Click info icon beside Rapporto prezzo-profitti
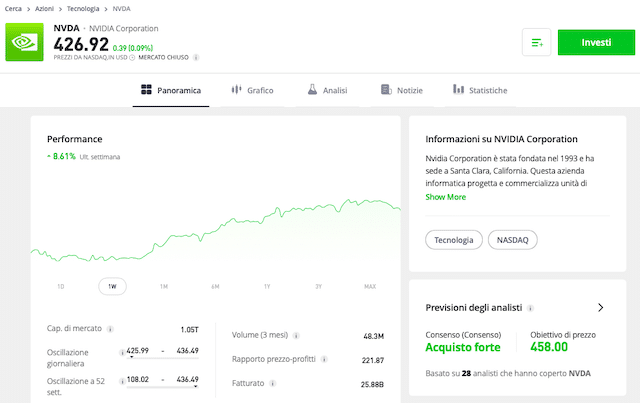The height and width of the screenshot is (403, 640). [x=324, y=359]
